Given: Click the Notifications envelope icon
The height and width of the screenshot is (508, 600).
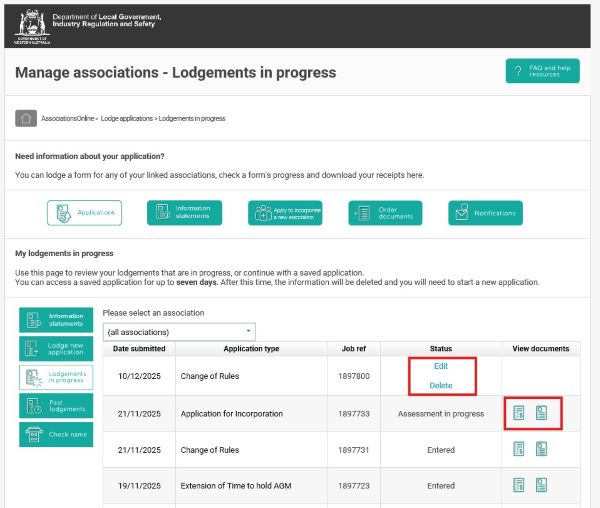Looking at the screenshot, I should pyautogui.click(x=462, y=212).
